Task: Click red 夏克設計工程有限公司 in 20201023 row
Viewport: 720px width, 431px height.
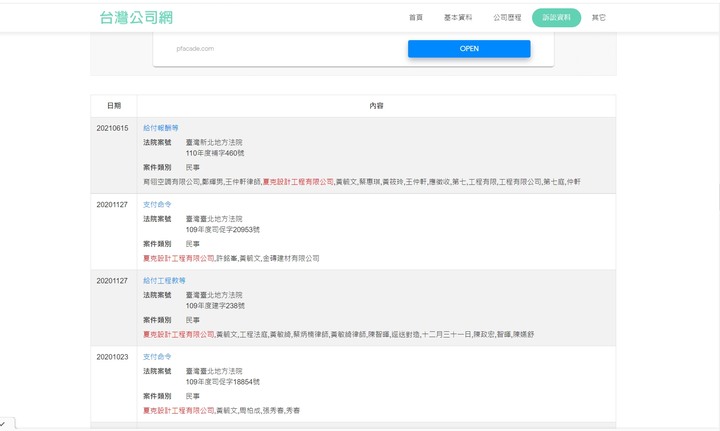Action: tap(179, 410)
